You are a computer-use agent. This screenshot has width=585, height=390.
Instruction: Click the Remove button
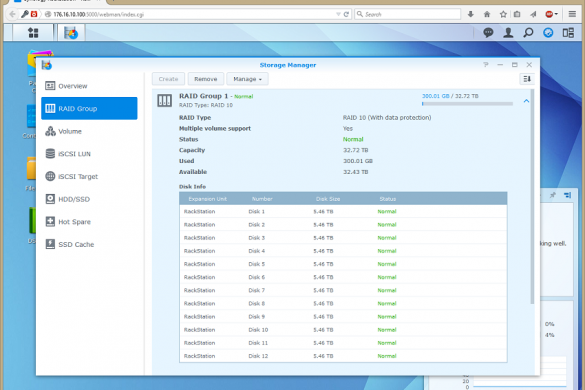click(x=206, y=79)
